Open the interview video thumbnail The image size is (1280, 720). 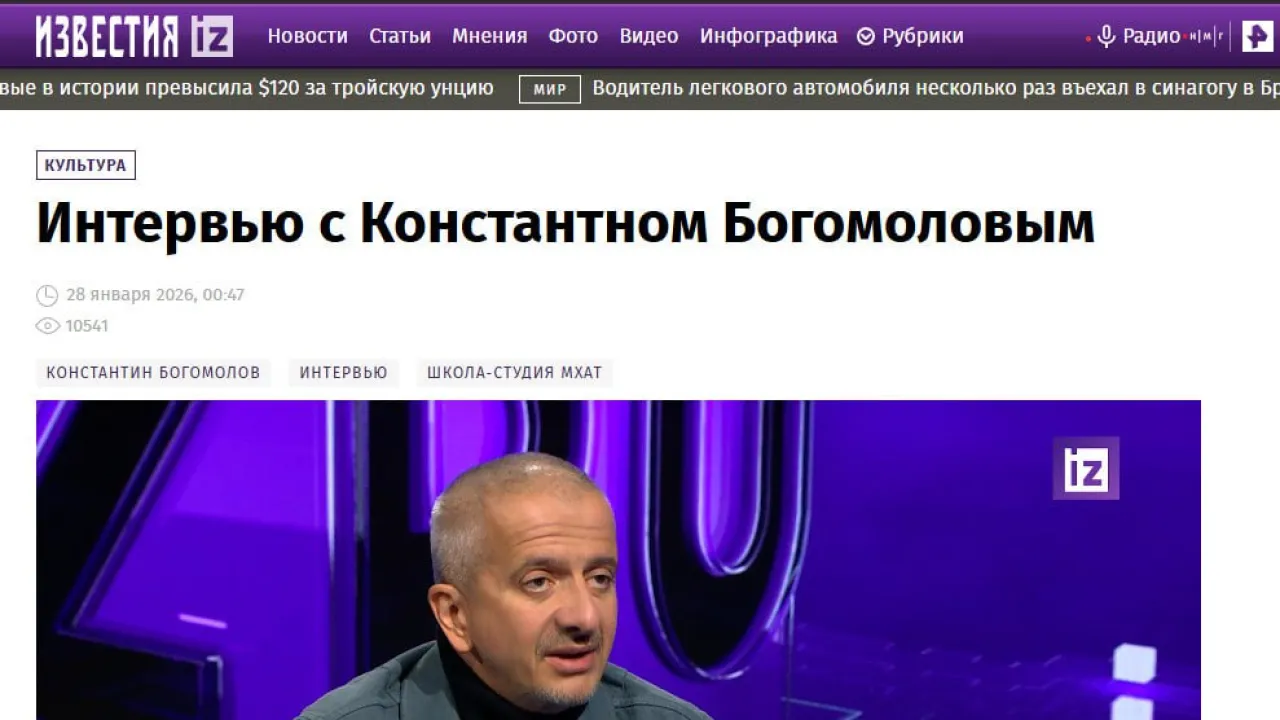(618, 560)
